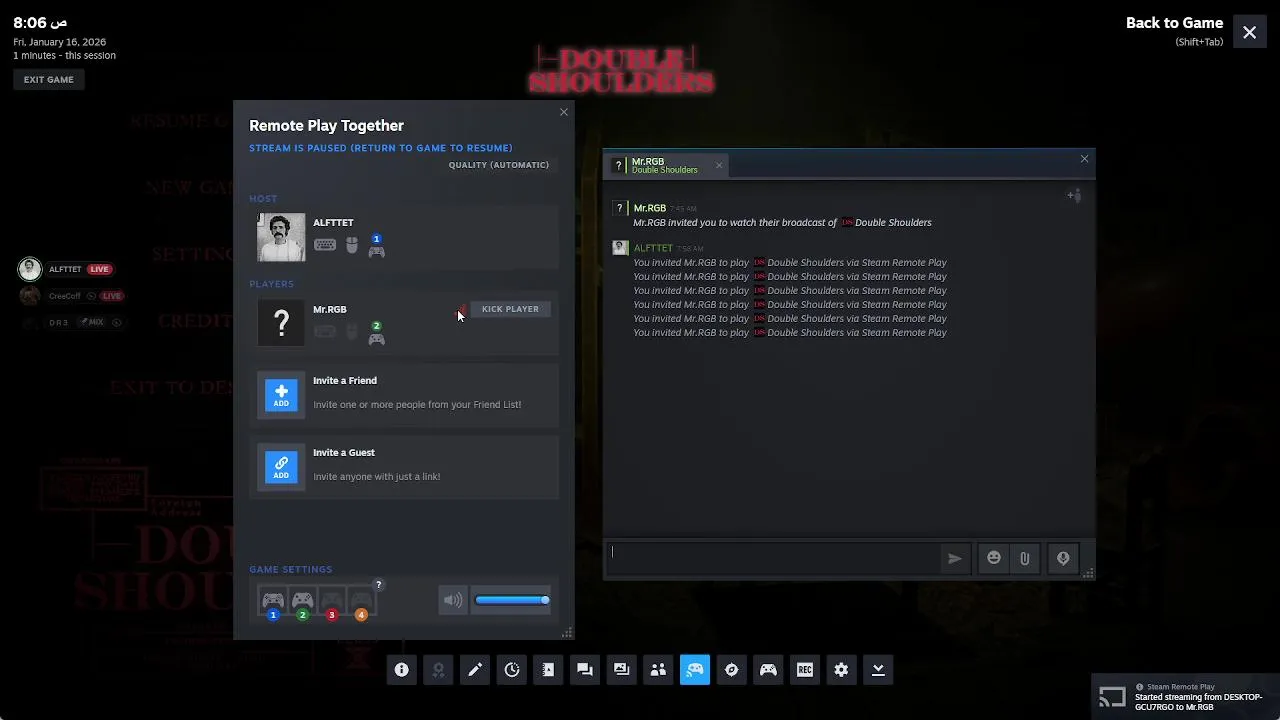Close the Remote Play Together panel

click(x=564, y=112)
